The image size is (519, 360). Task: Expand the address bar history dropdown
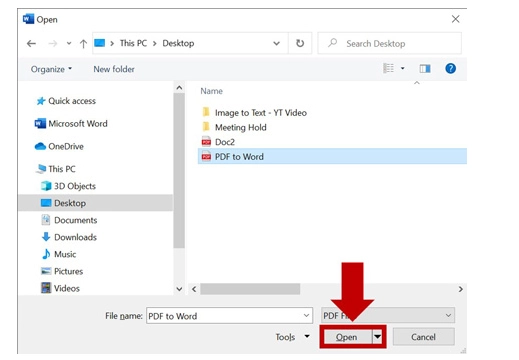point(276,43)
